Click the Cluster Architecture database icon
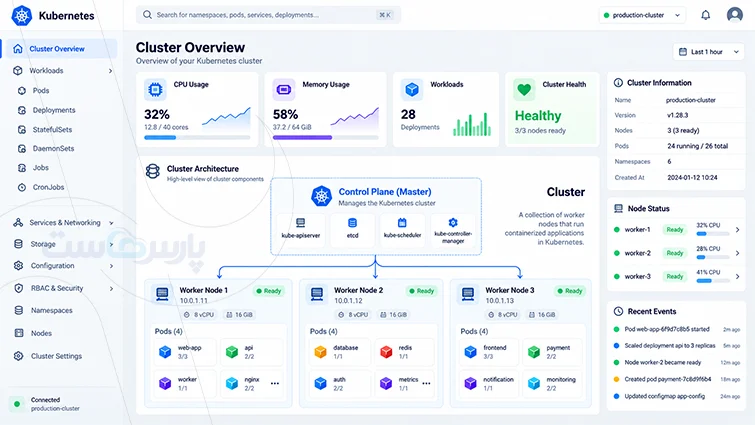This screenshot has height=425, width=755. (153, 171)
